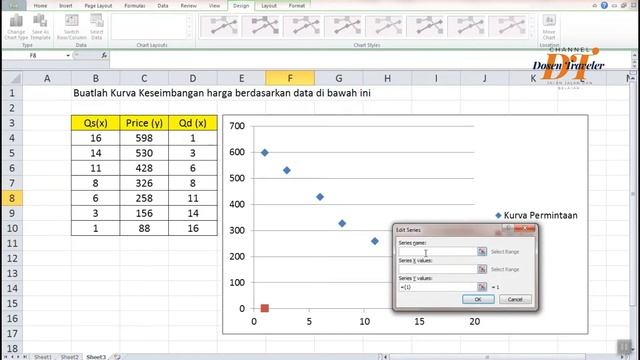Click the Series Y values input field
The image size is (640, 360).
[x=438, y=287]
